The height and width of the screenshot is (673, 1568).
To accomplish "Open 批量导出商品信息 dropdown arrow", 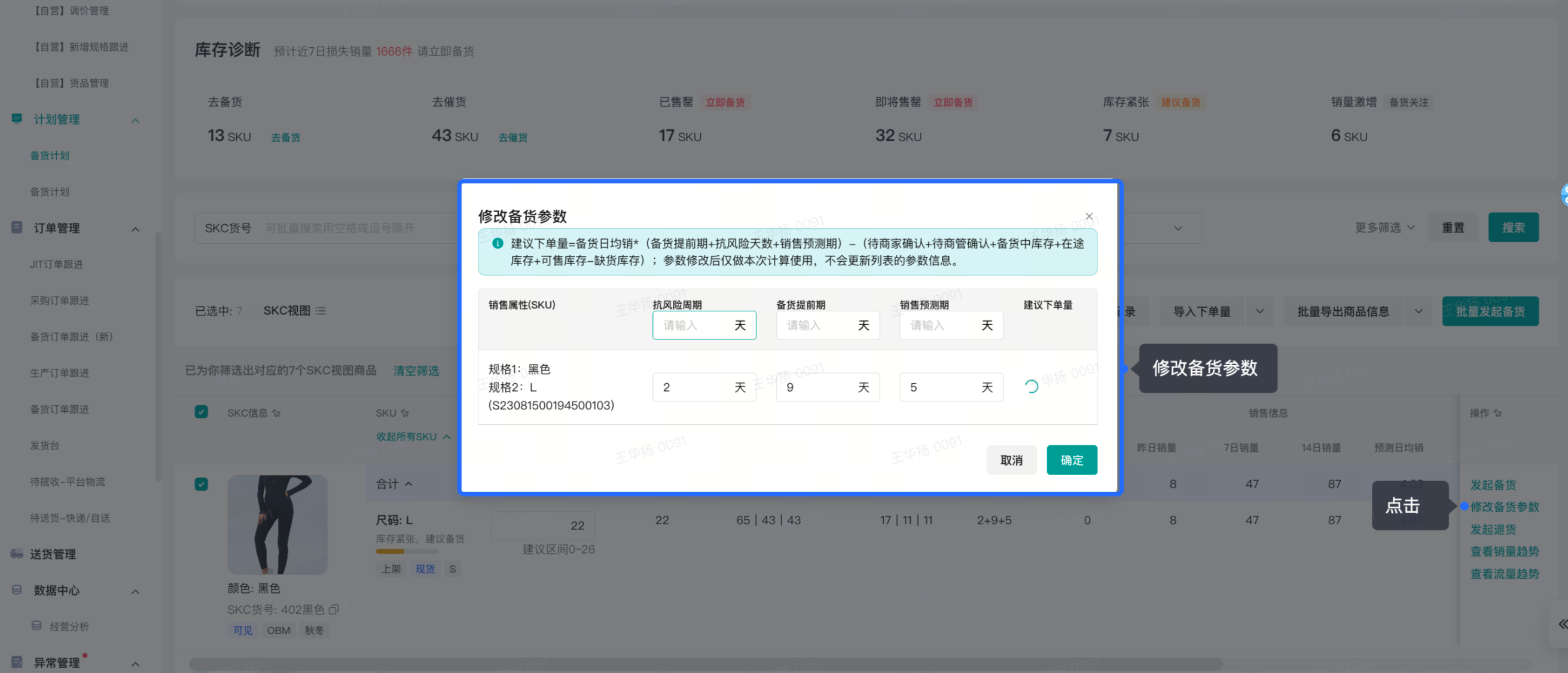I will [1418, 311].
